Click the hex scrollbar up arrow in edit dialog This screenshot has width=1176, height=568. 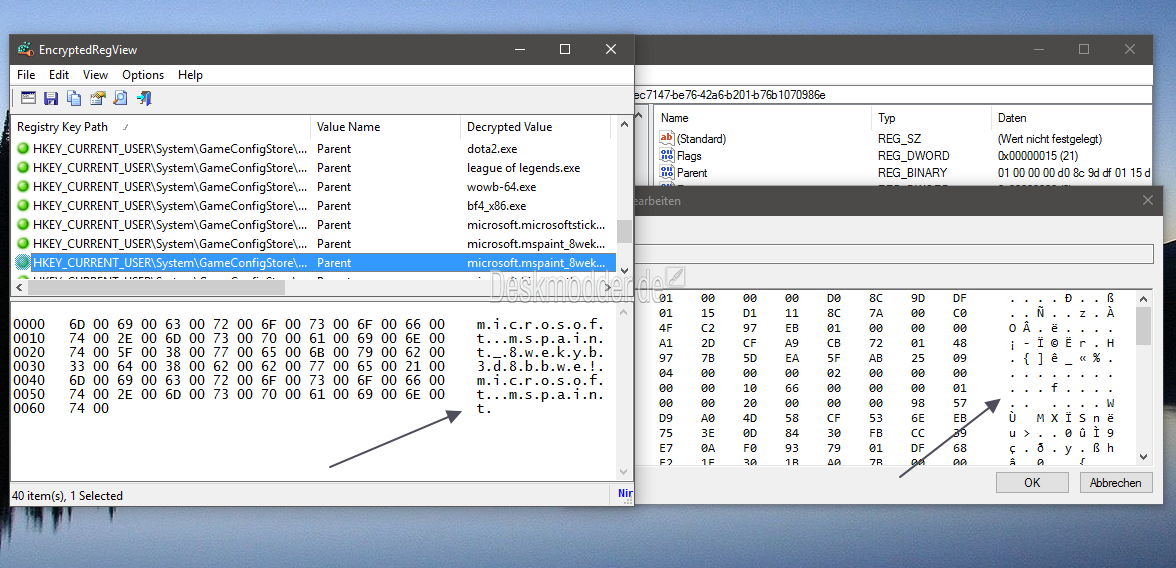point(1143,298)
